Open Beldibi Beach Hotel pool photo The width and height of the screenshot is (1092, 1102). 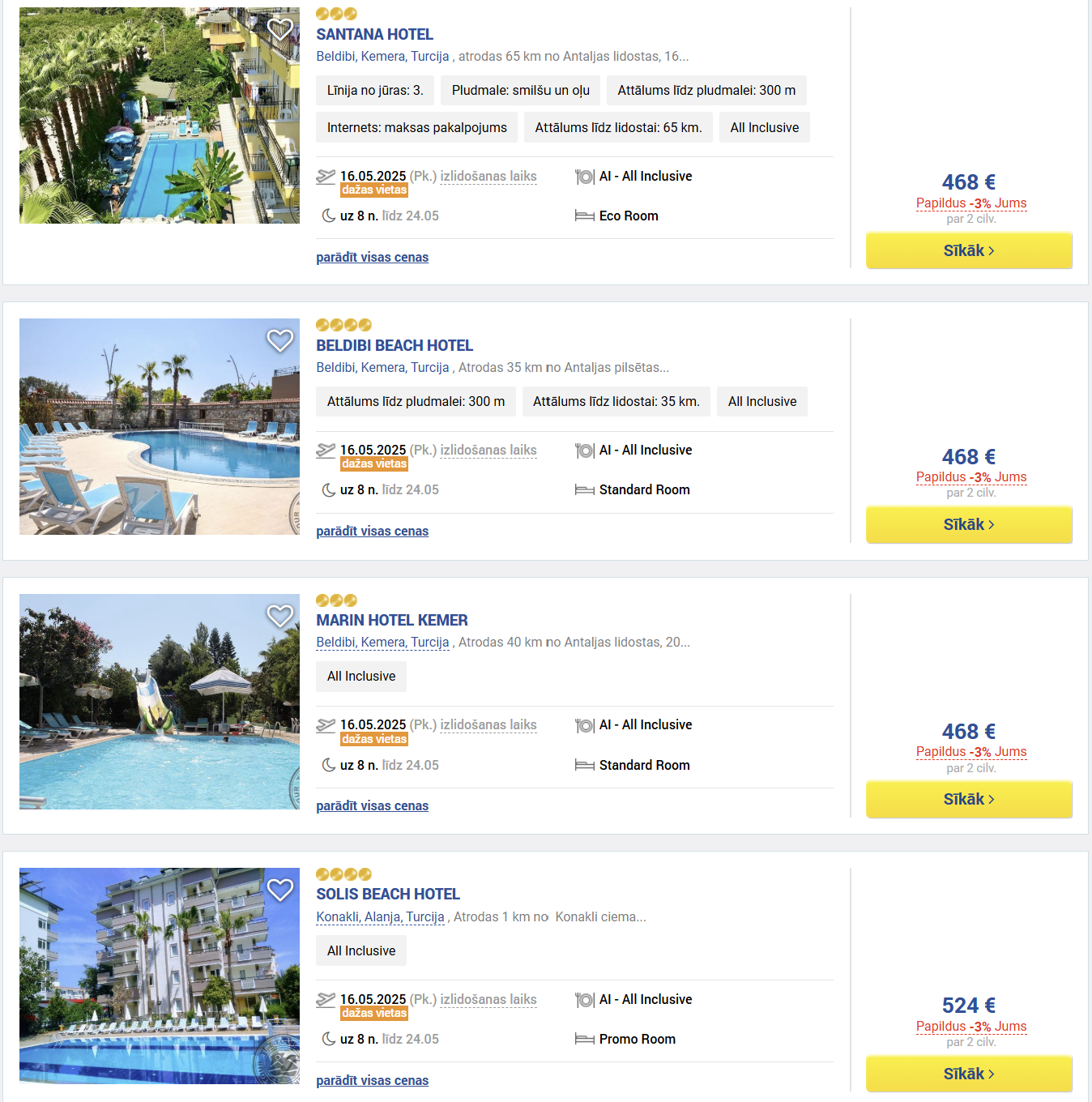[160, 427]
